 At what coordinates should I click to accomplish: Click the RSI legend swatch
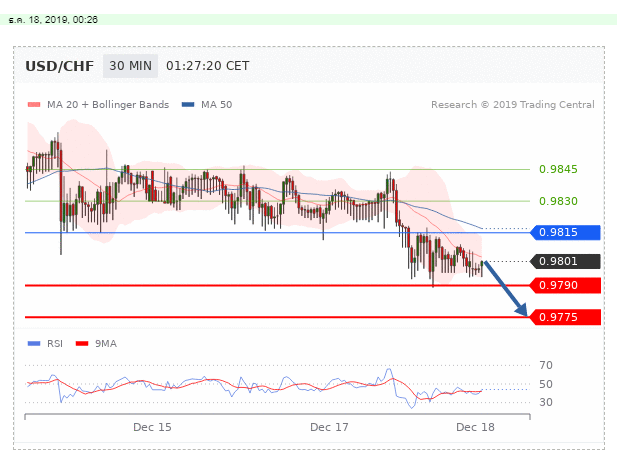coord(34,344)
